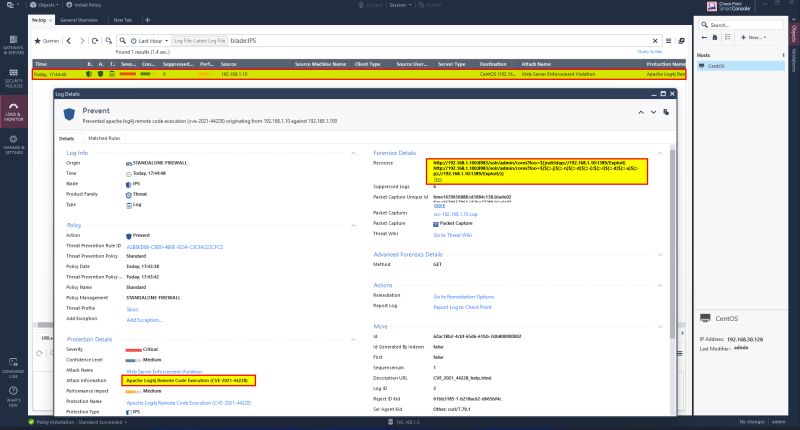The height and width of the screenshot is (430, 800).
Task: Click the Report Log to Check Point link
Action: point(462,307)
